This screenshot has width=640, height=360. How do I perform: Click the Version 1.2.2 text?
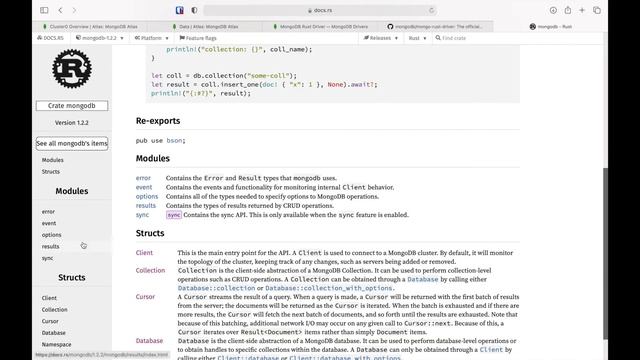point(72,123)
